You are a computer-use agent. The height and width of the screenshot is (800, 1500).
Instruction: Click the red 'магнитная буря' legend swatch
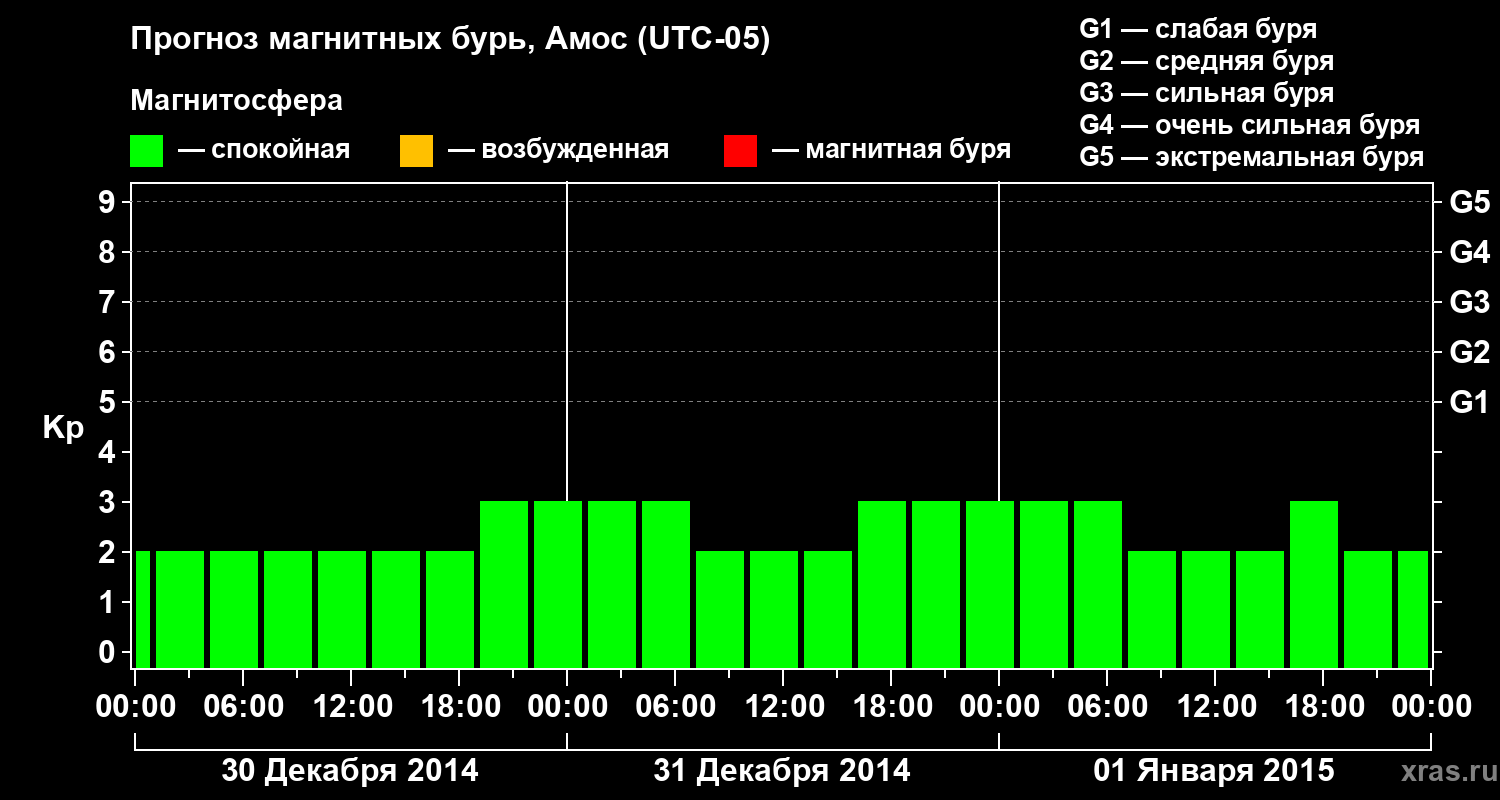(740, 151)
